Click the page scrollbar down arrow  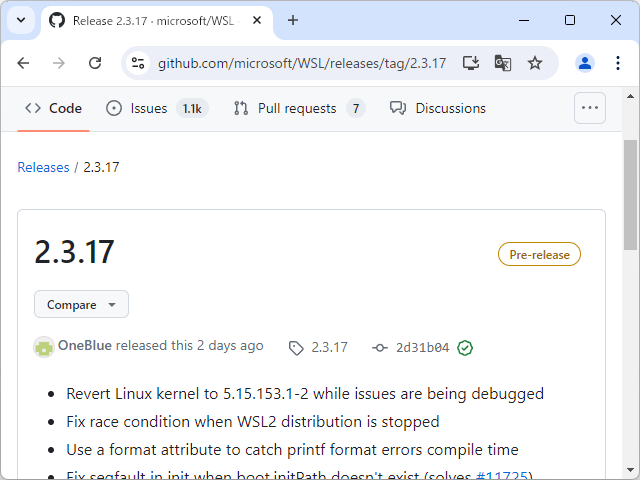[630, 470]
